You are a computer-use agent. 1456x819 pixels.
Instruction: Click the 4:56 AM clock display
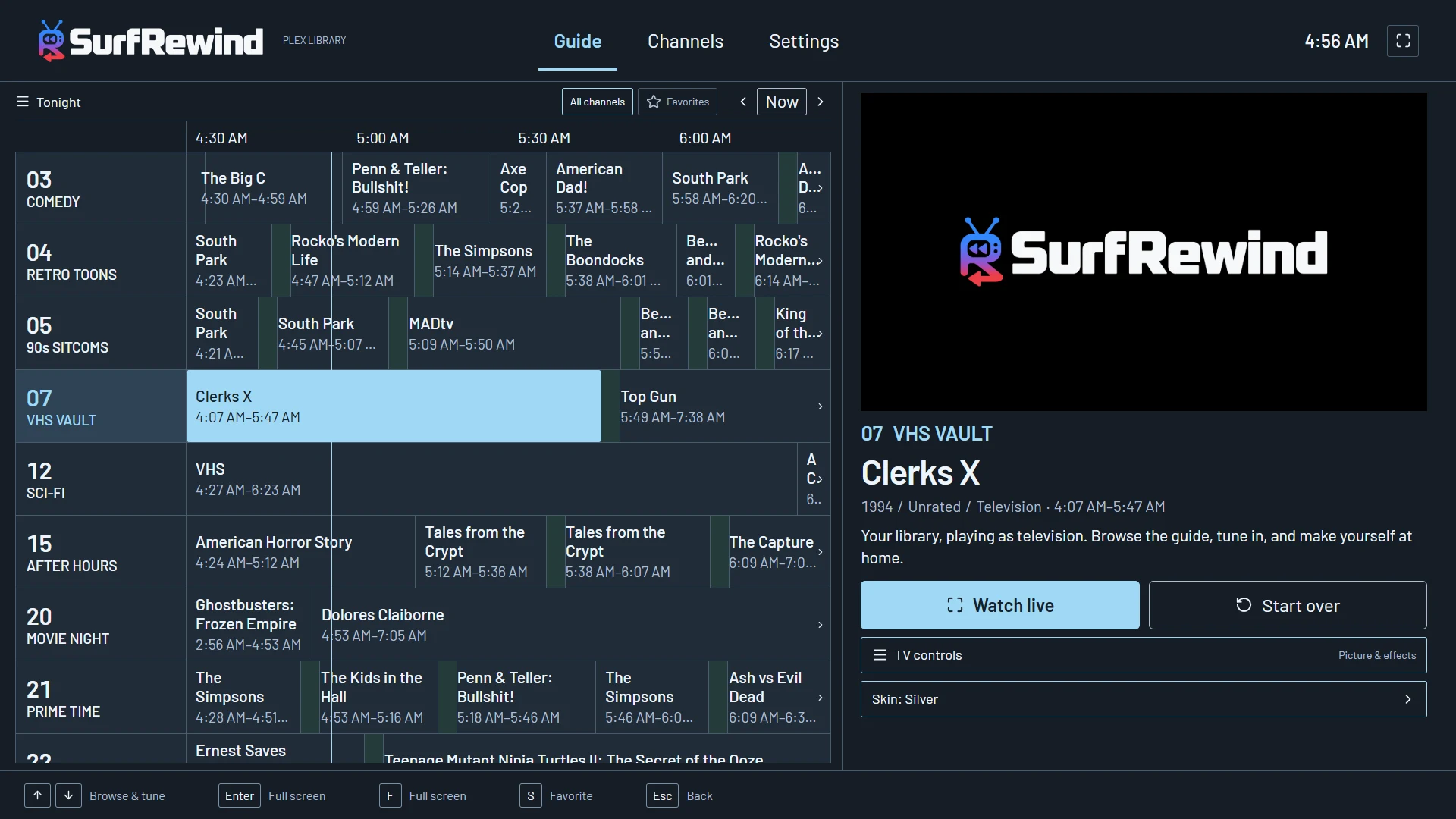click(x=1336, y=41)
